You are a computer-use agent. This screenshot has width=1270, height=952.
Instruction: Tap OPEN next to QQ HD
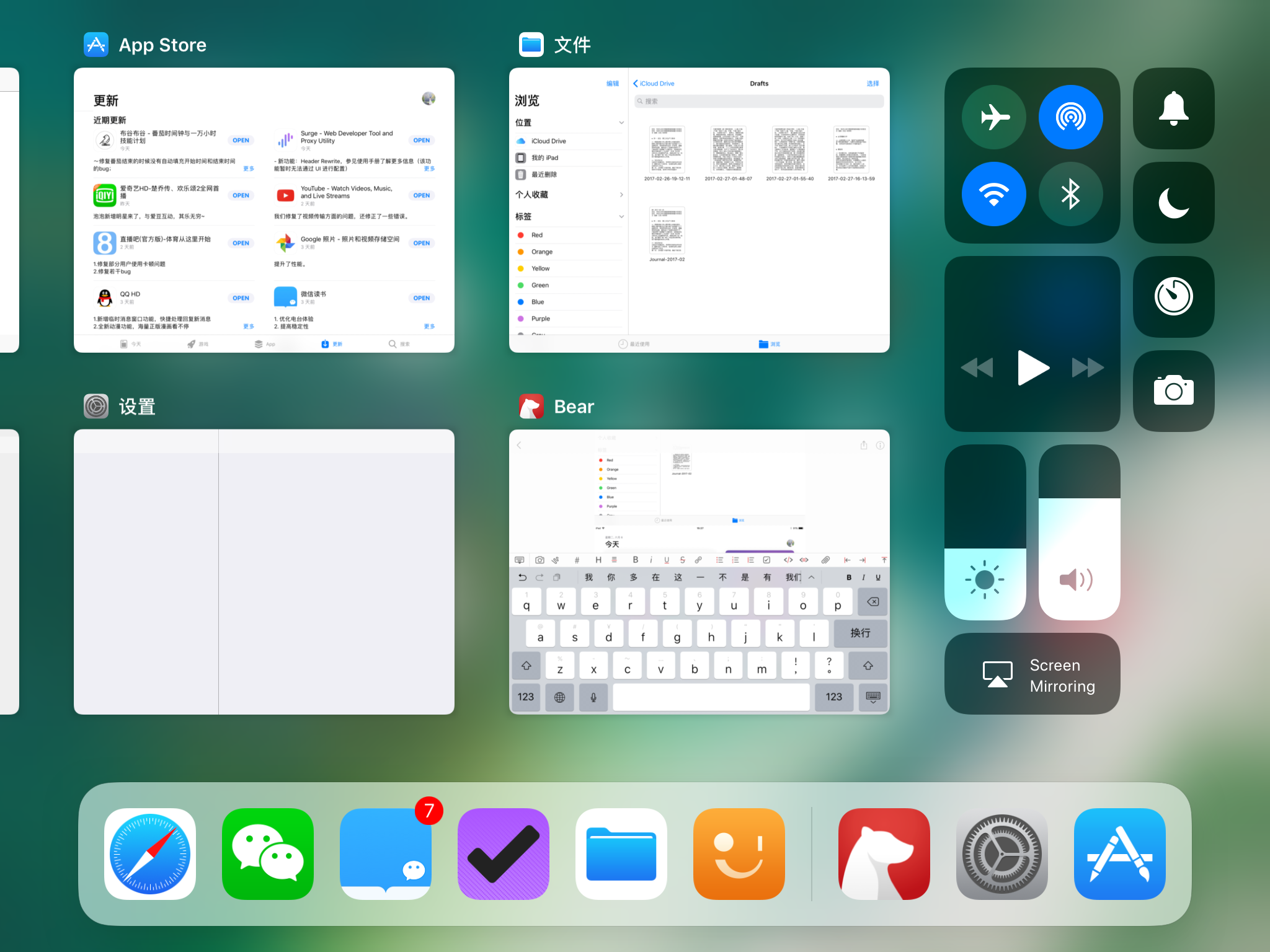click(x=241, y=298)
